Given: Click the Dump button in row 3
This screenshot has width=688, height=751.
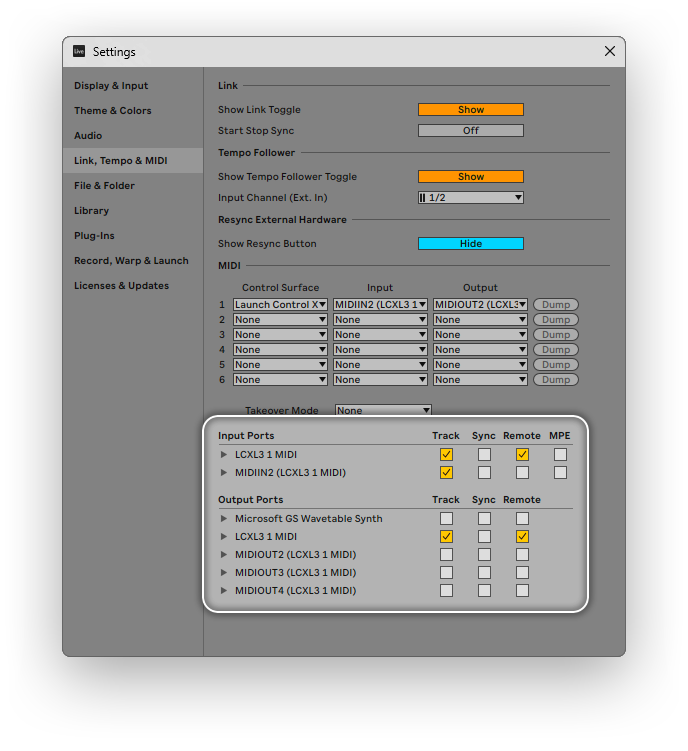Looking at the screenshot, I should tap(556, 335).
